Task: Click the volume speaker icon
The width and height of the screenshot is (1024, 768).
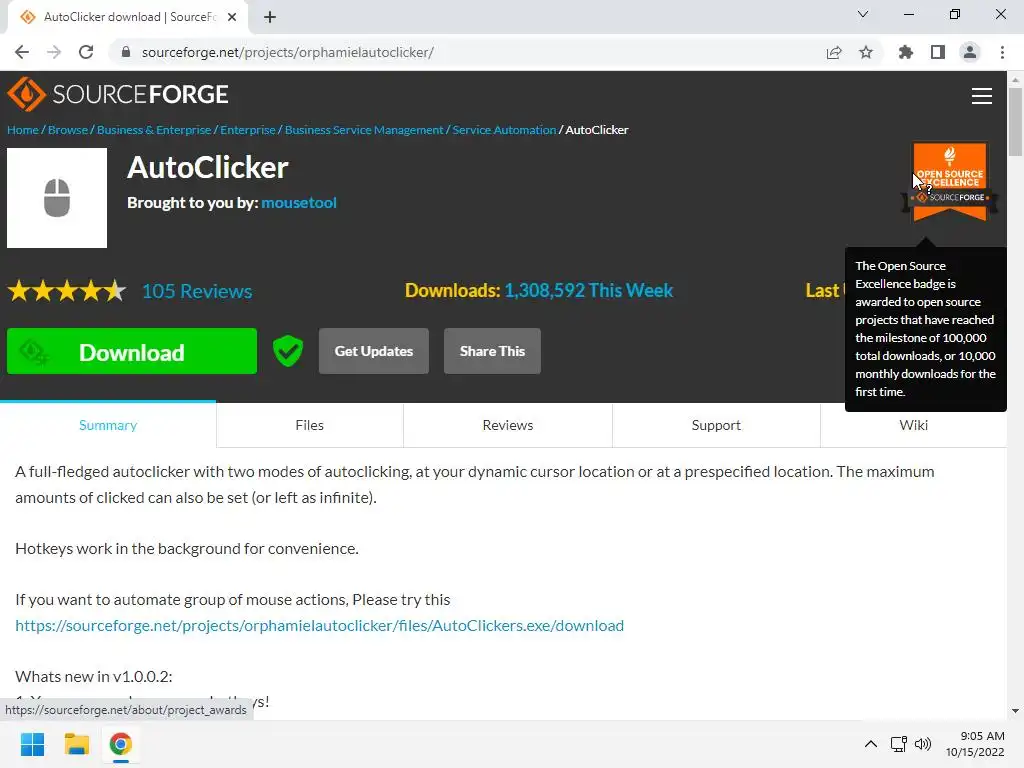Action: click(923, 744)
